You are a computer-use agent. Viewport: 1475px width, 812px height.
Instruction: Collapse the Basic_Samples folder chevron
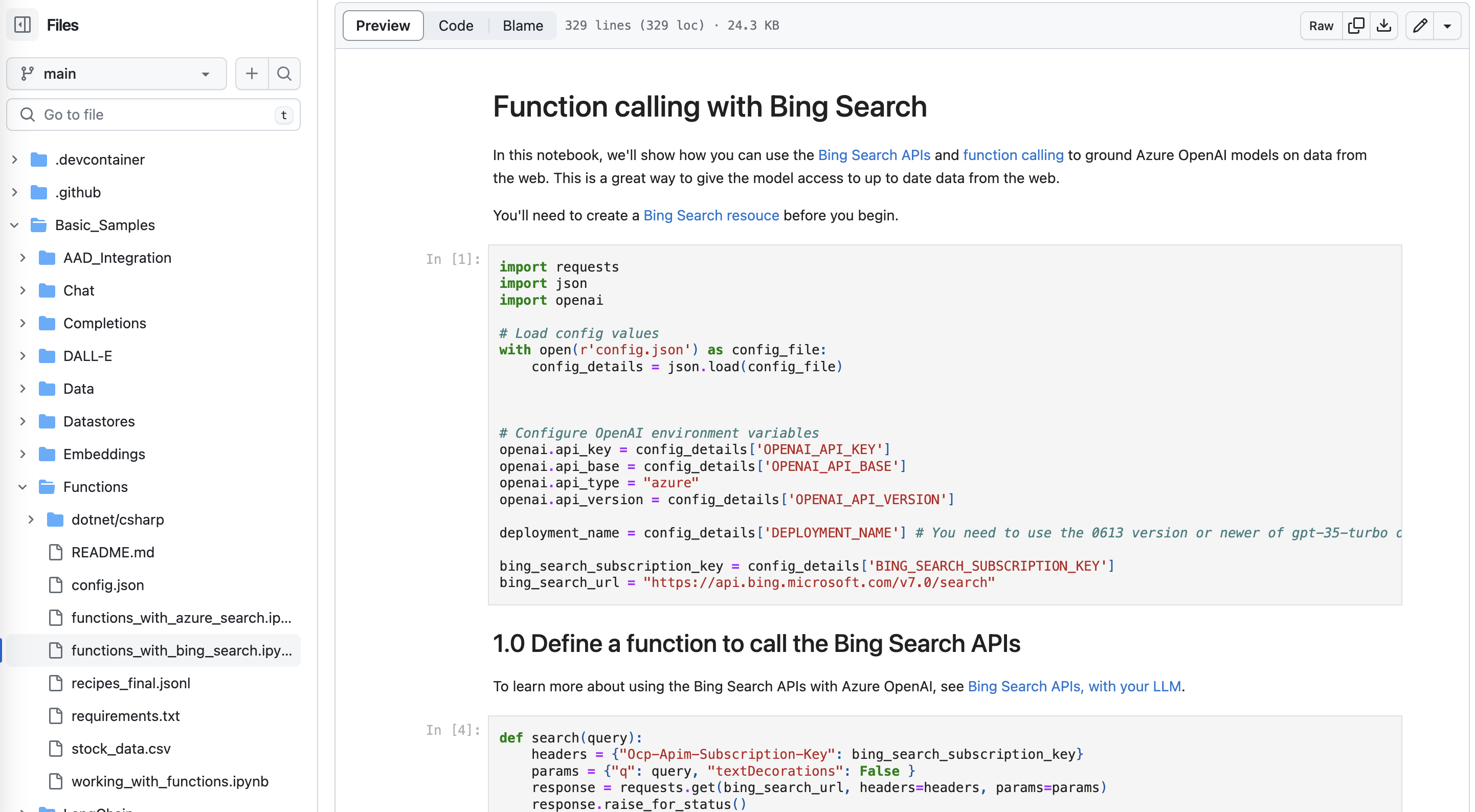[x=15, y=224]
